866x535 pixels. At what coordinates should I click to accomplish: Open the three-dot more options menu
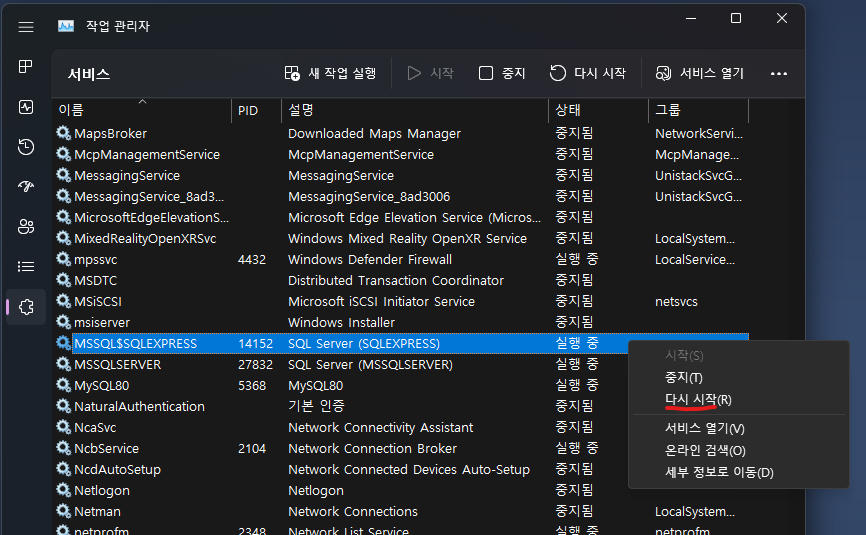click(x=779, y=73)
